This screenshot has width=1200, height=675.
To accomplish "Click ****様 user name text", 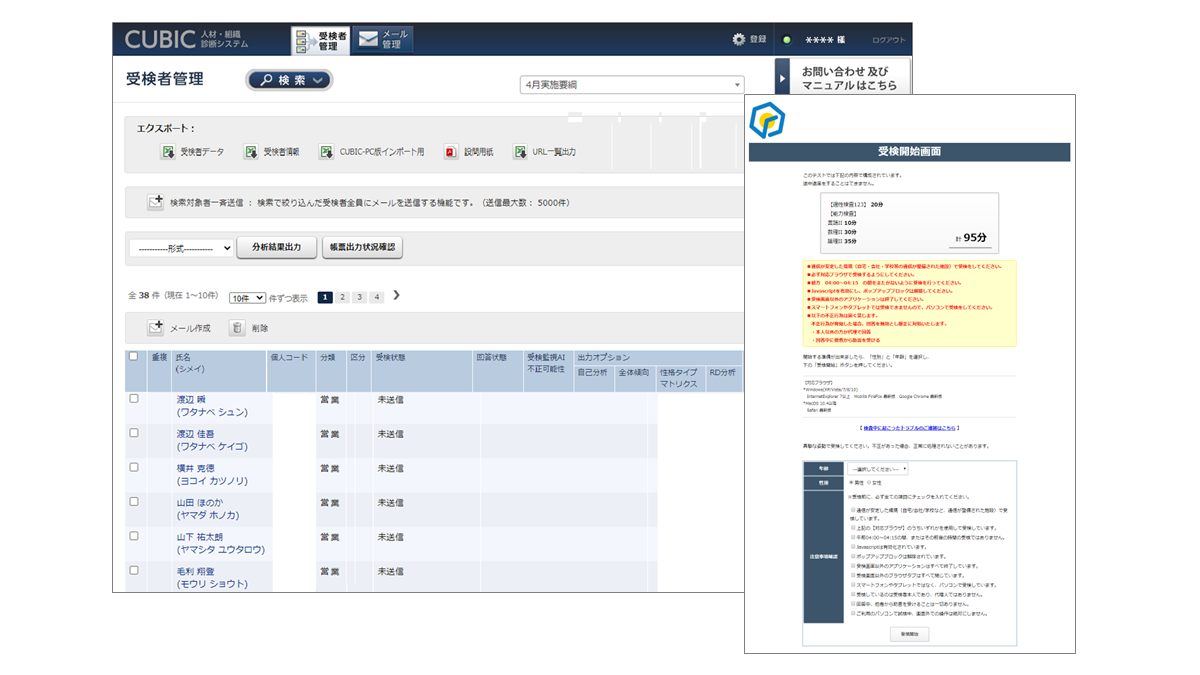I will [x=825, y=40].
